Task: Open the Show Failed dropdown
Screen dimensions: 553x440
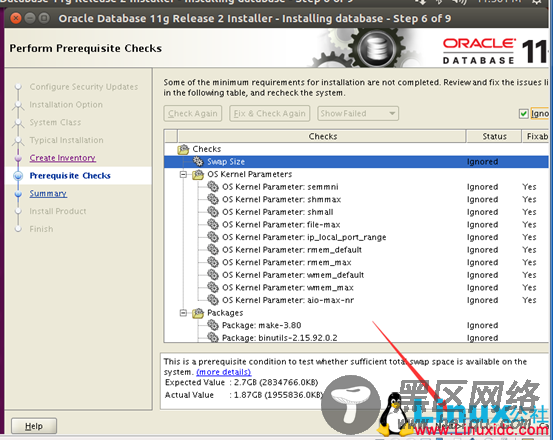Action: 358,114
